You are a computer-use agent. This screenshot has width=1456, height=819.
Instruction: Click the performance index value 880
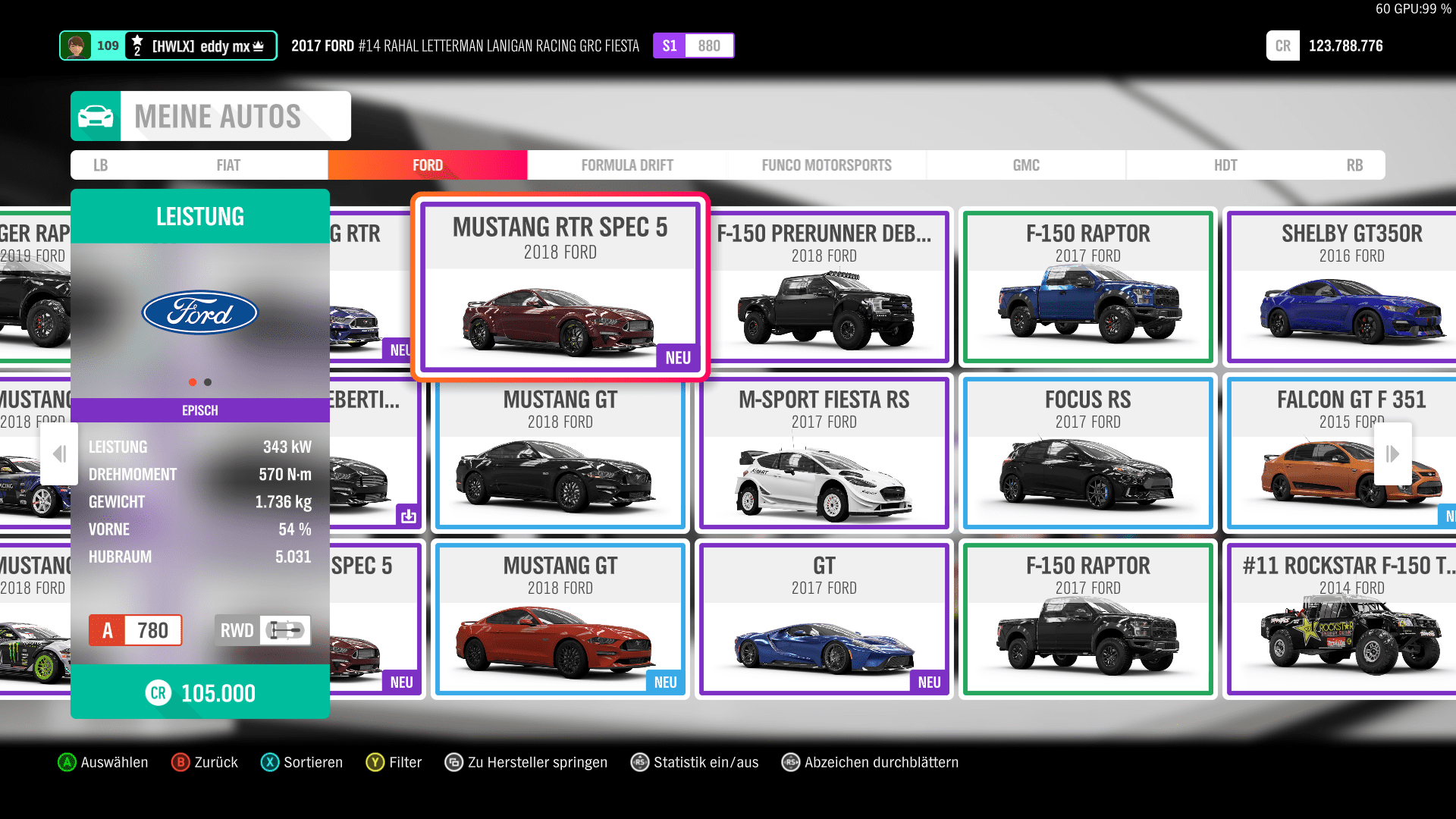pyautogui.click(x=709, y=45)
